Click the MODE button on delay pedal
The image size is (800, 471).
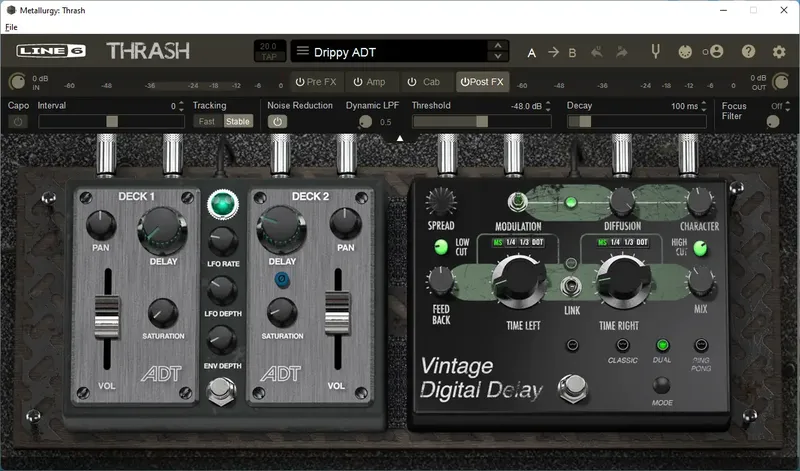point(661,385)
